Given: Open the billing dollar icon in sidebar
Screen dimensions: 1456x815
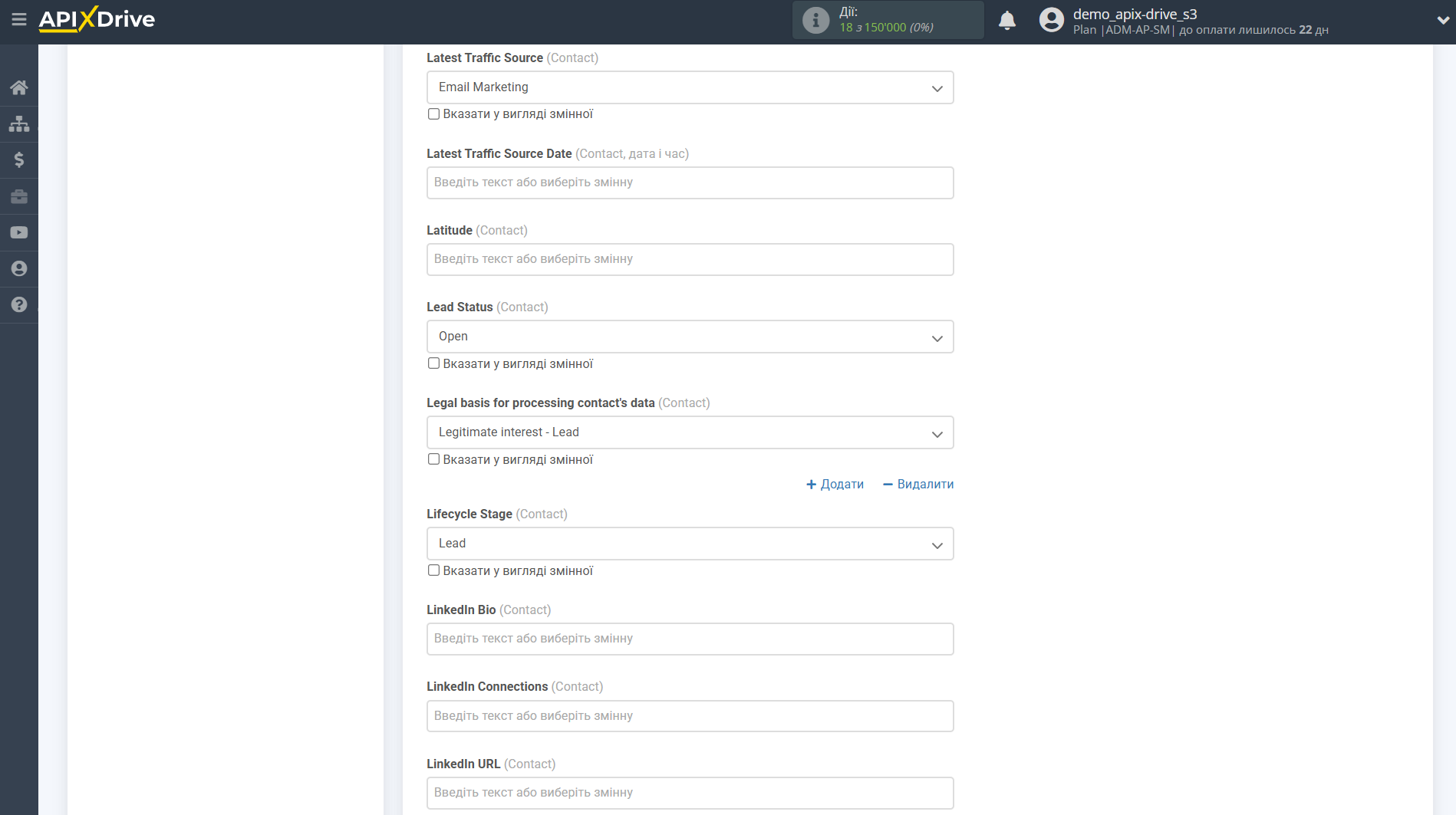Looking at the screenshot, I should pos(19,159).
